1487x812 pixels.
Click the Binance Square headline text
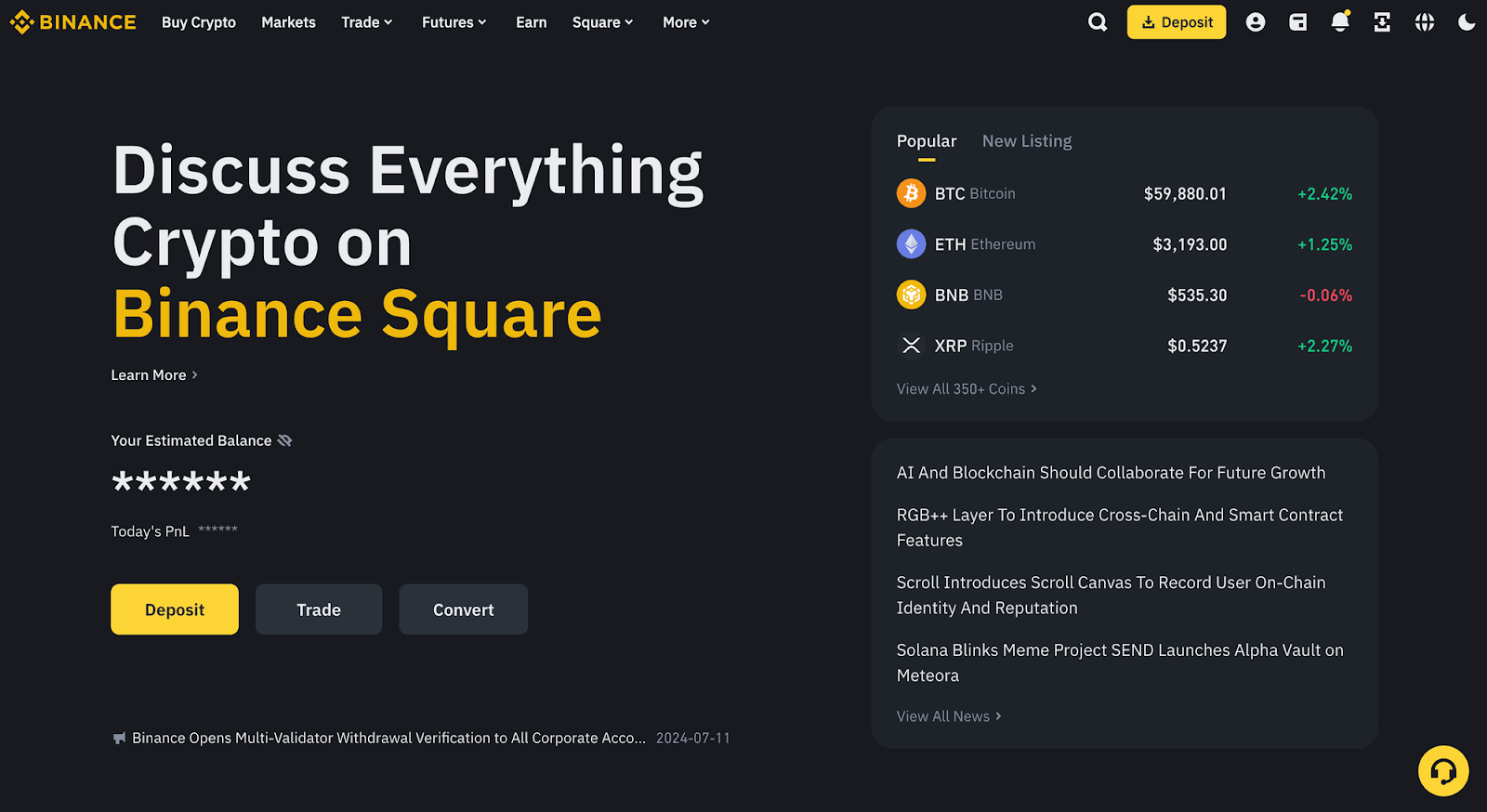pyautogui.click(x=358, y=314)
